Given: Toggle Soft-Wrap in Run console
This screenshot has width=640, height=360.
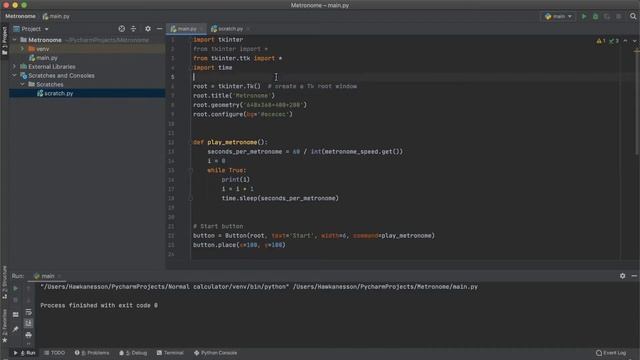Looking at the screenshot, I should click(29, 312).
